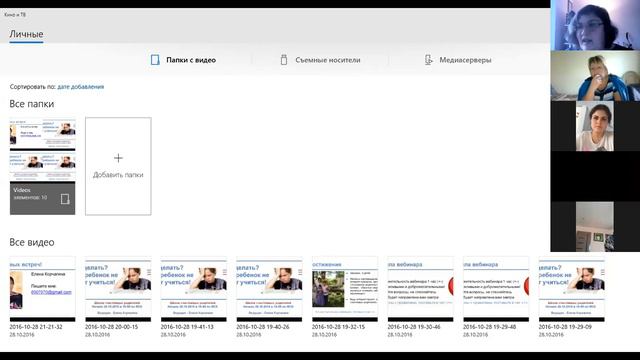Open the Videos folder tile
This screenshot has width=640, height=360.
point(42,166)
